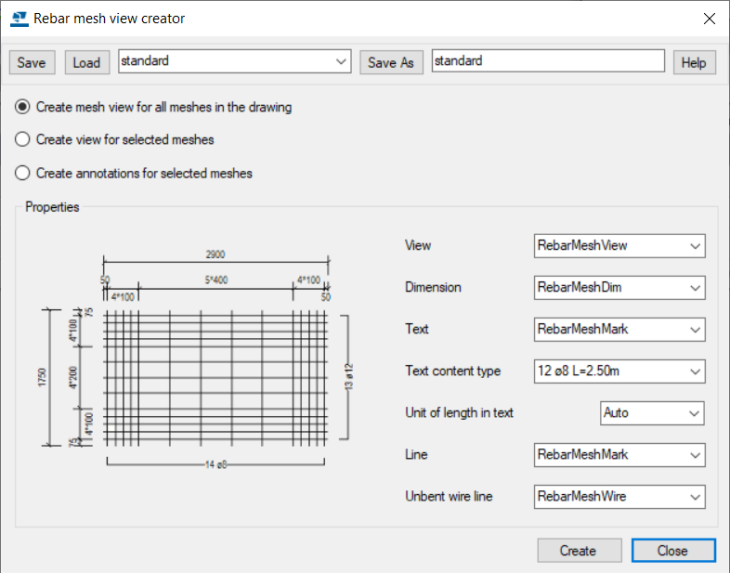
Task: Click the 14 ø8 label in preview
Action: 216,465
